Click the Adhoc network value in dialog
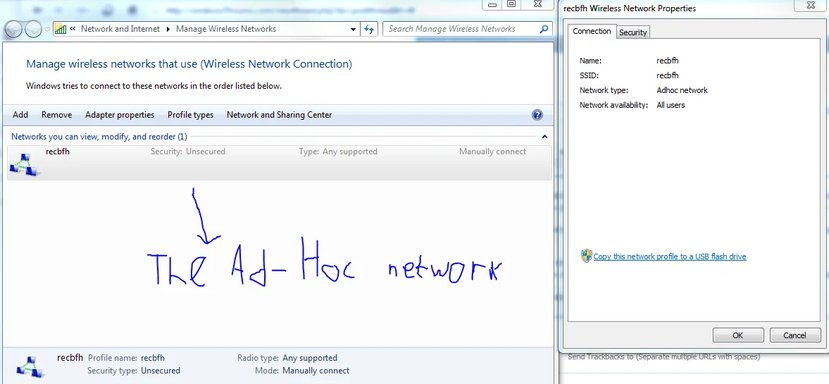This screenshot has width=829, height=384. coord(682,90)
